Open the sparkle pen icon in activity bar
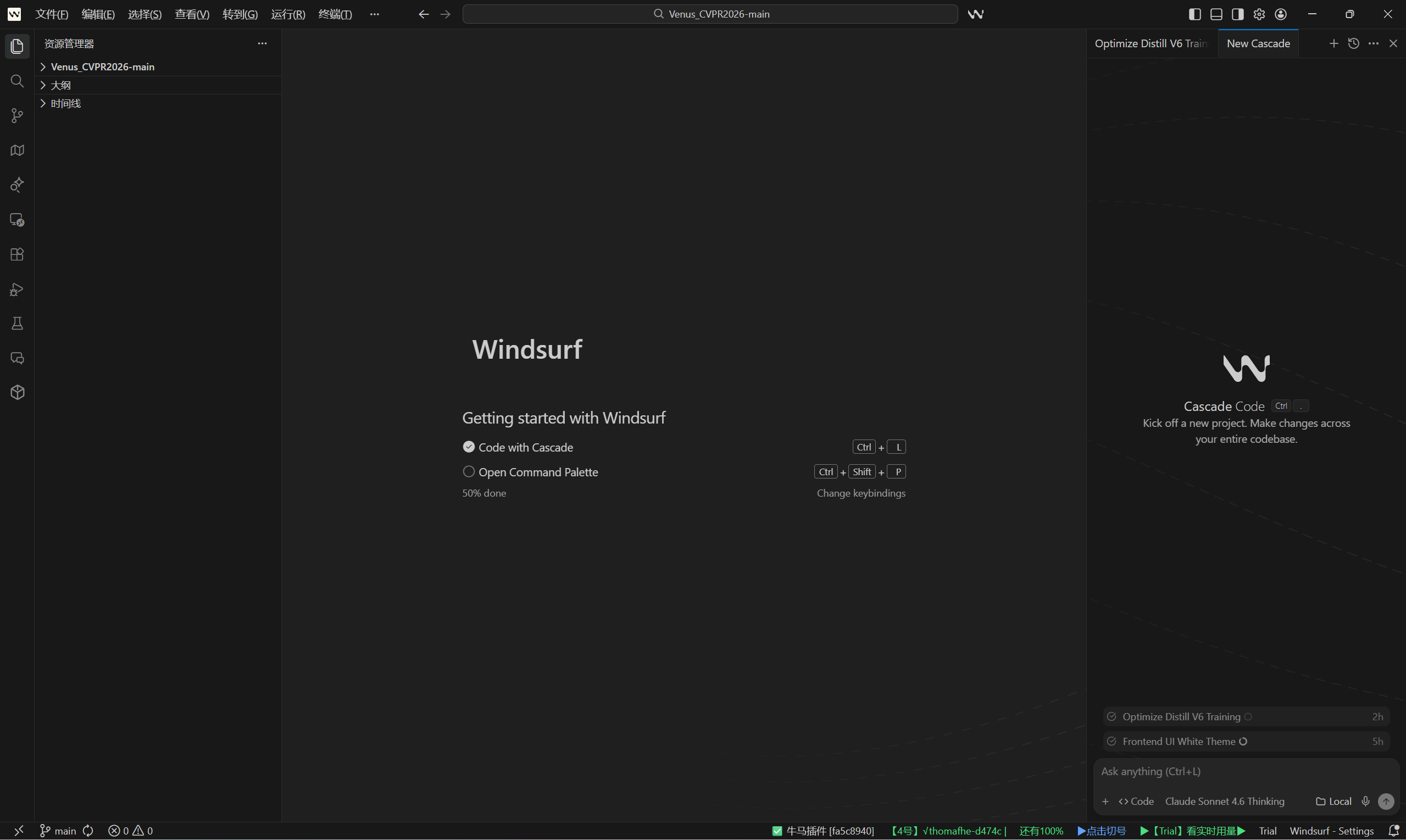The height and width of the screenshot is (840, 1406). 17,185
